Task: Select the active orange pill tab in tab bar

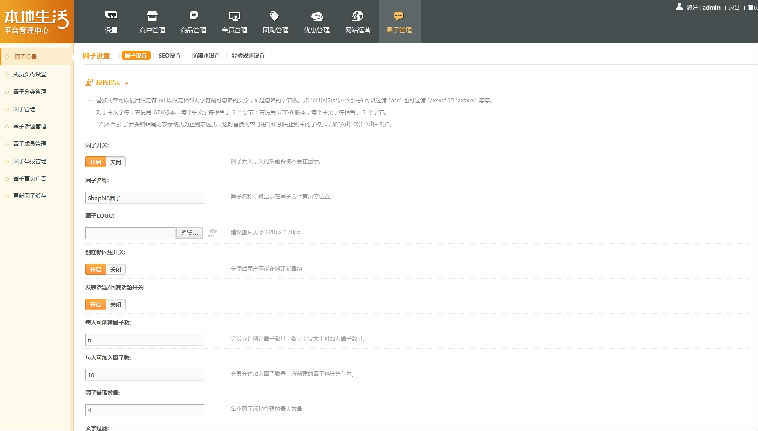Action: [x=136, y=56]
